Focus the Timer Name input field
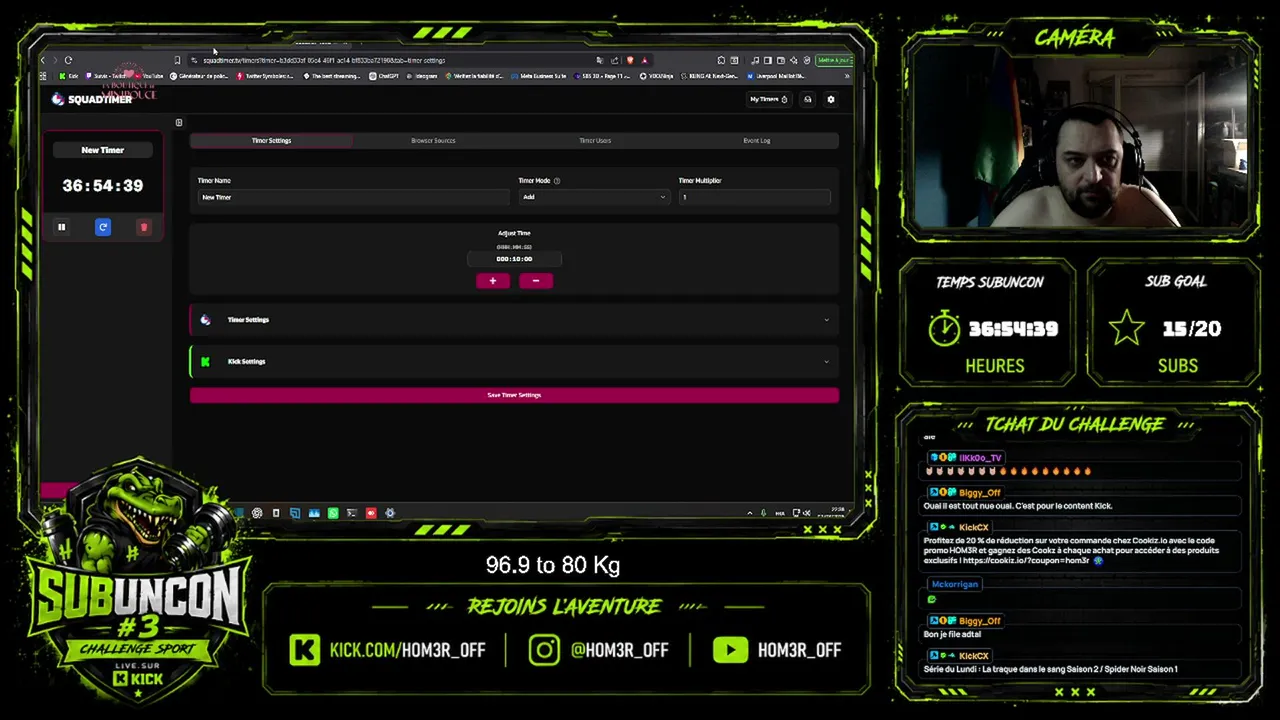Viewport: 1280px width, 720px height. point(354,197)
